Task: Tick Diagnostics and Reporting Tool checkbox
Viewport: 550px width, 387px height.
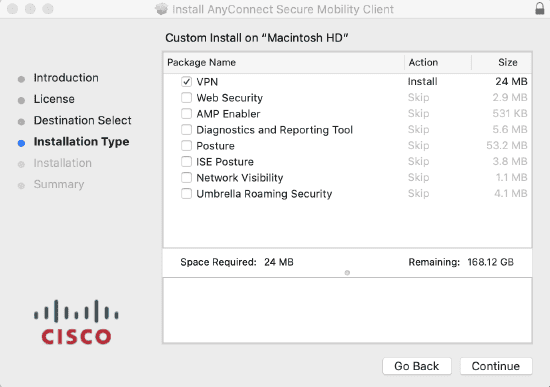Action: tap(186, 130)
